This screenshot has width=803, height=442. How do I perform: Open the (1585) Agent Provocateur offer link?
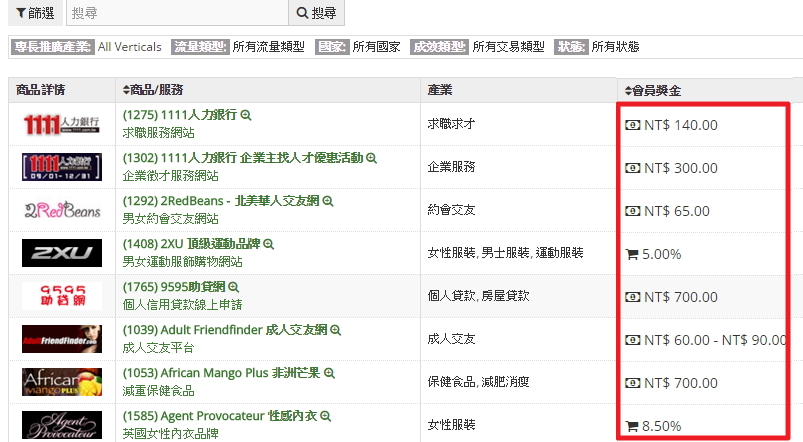click(219, 416)
